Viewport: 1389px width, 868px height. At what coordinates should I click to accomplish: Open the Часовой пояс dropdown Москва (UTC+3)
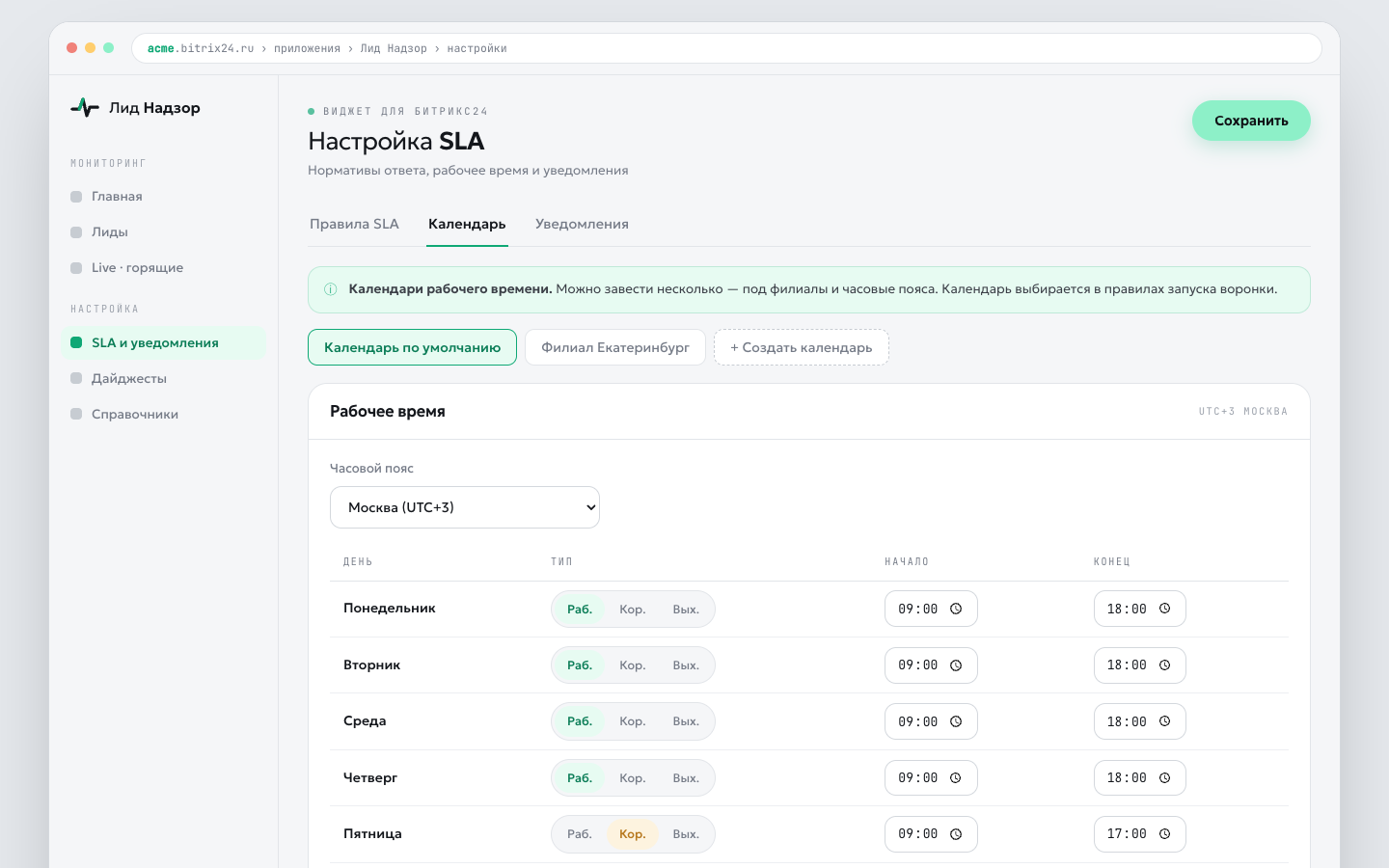[465, 507]
